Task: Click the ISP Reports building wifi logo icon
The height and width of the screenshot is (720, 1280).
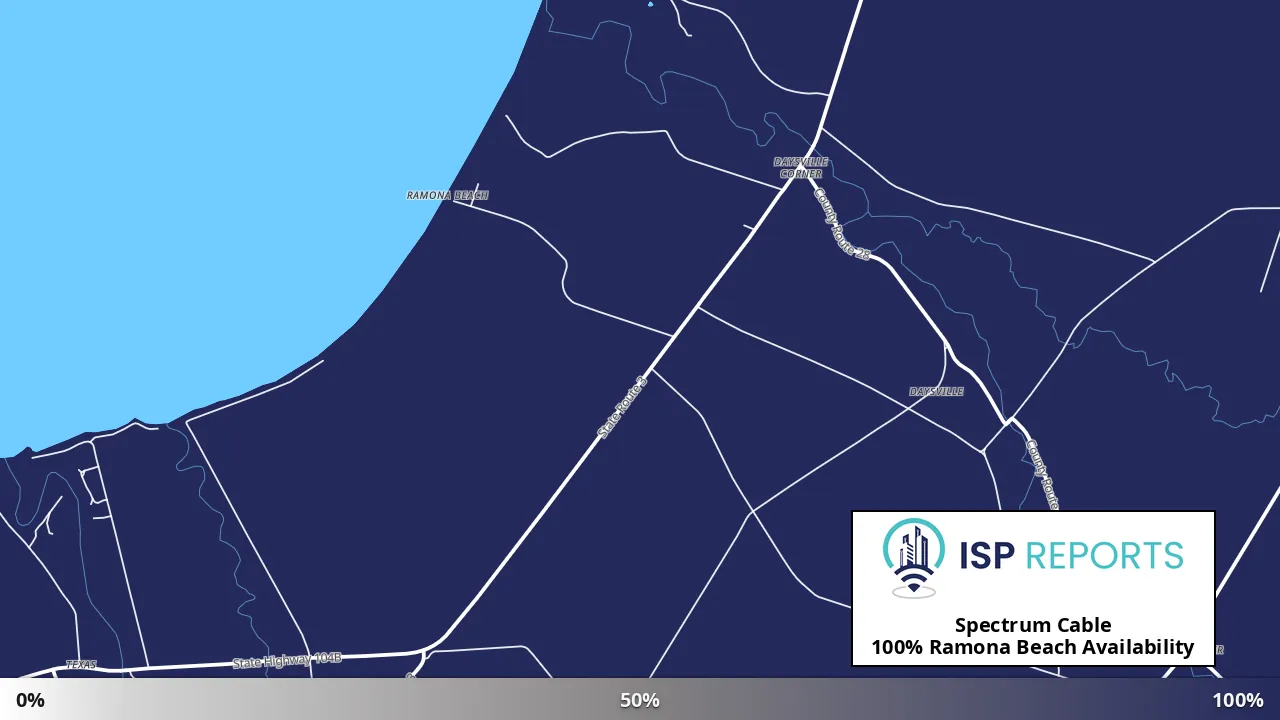Action: (913, 558)
